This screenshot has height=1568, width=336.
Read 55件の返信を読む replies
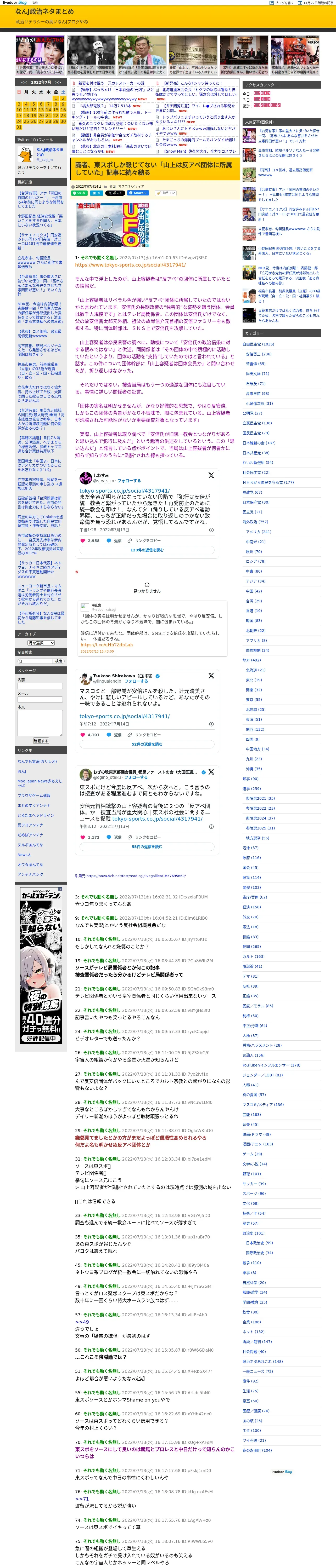pyautogui.click(x=147, y=847)
